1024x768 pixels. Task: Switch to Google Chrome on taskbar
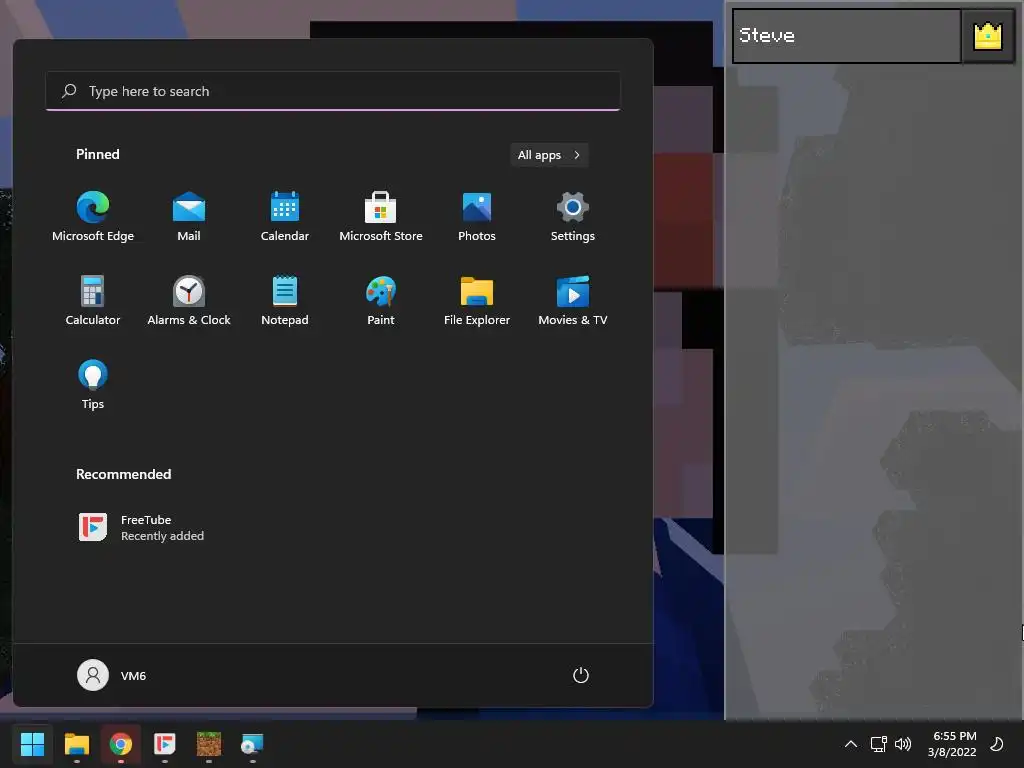121,744
